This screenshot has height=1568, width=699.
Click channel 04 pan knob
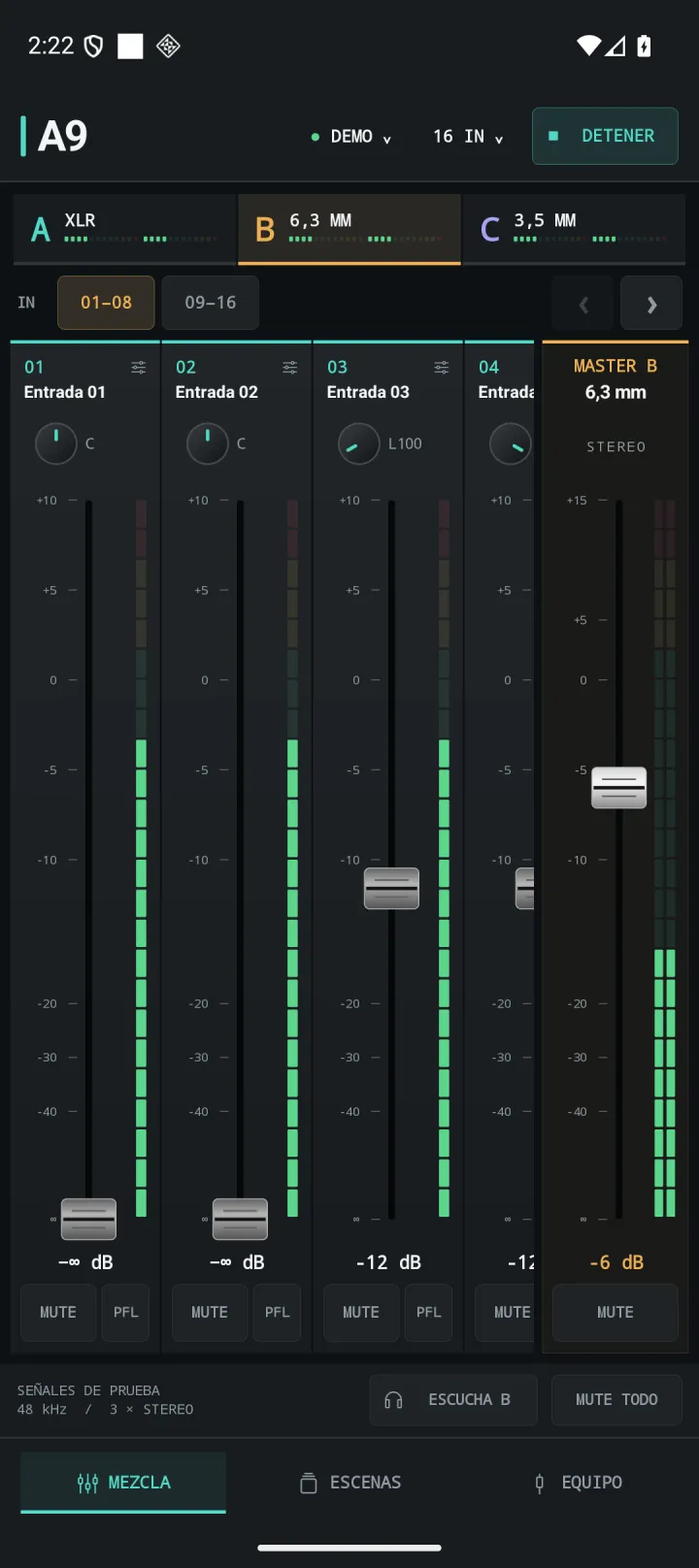pyautogui.click(x=511, y=443)
